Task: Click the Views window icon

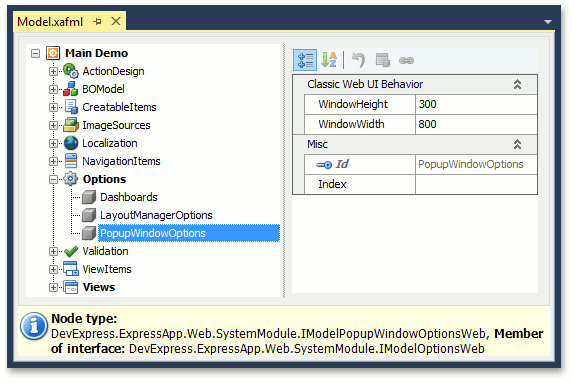Action: pyautogui.click(x=71, y=287)
